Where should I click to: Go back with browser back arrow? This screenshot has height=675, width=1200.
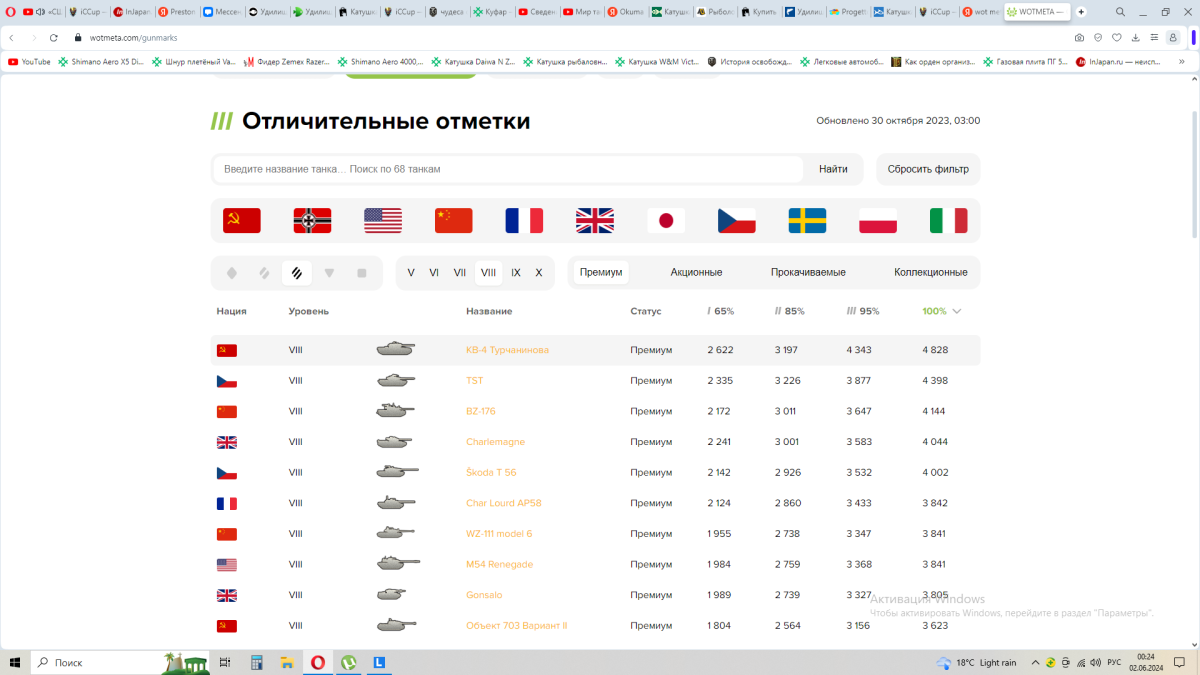(11, 37)
